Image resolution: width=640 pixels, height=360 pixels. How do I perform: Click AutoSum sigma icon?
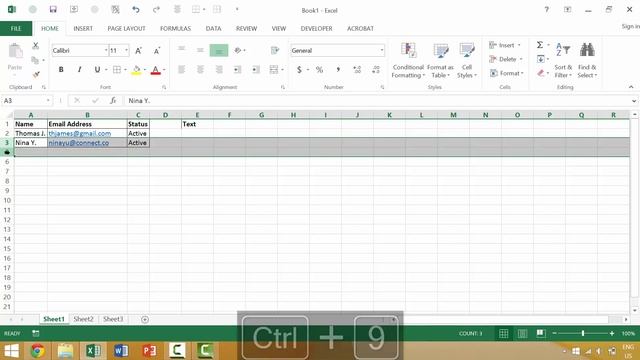pos(540,45)
